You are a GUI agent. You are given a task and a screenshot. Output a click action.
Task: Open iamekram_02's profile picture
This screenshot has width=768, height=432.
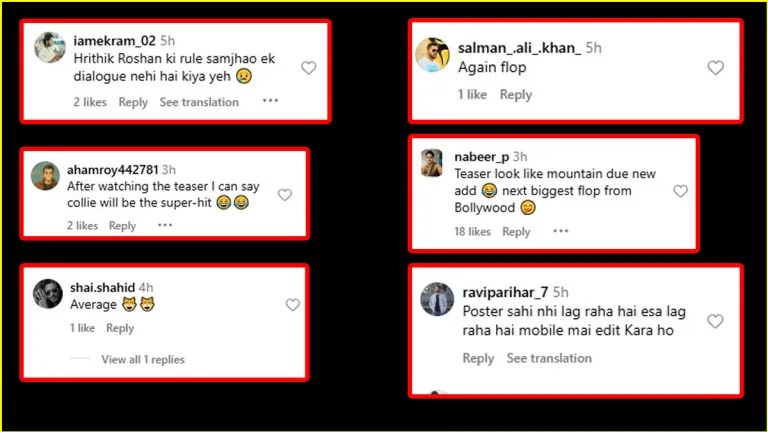49,48
